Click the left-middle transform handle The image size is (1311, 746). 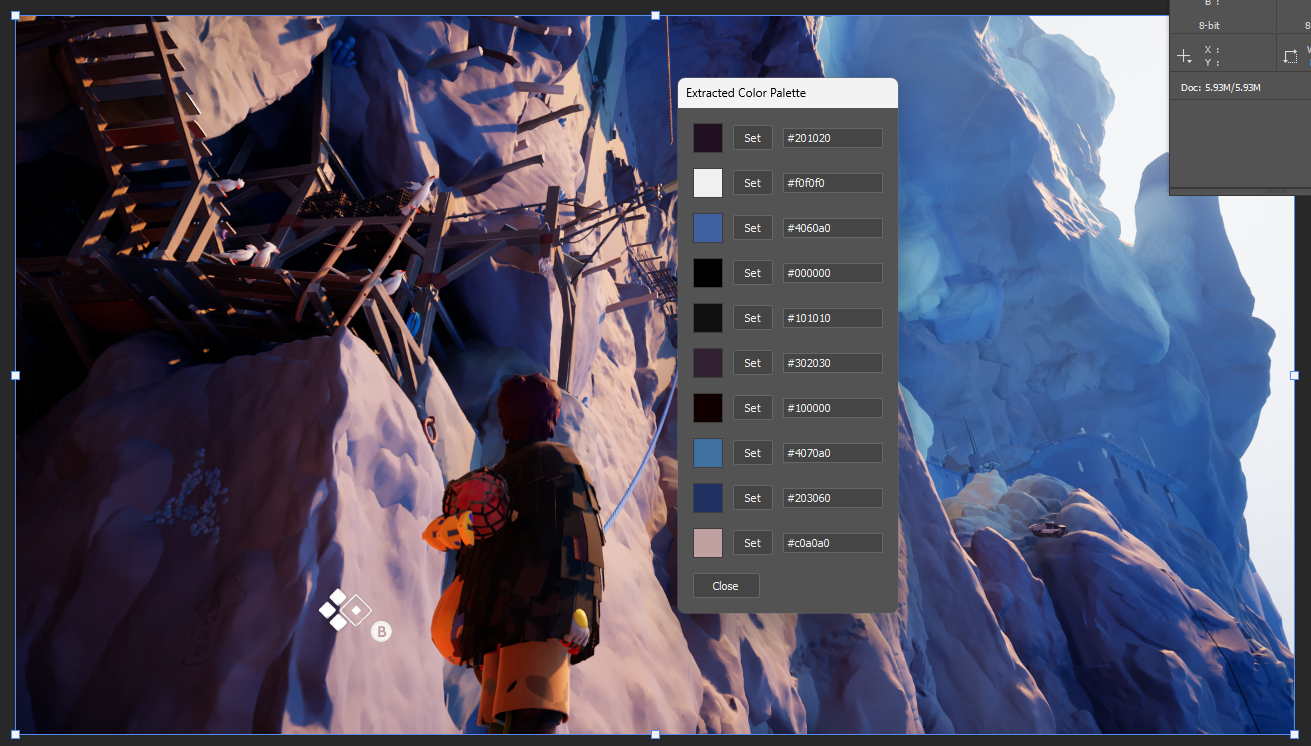(x=15, y=375)
